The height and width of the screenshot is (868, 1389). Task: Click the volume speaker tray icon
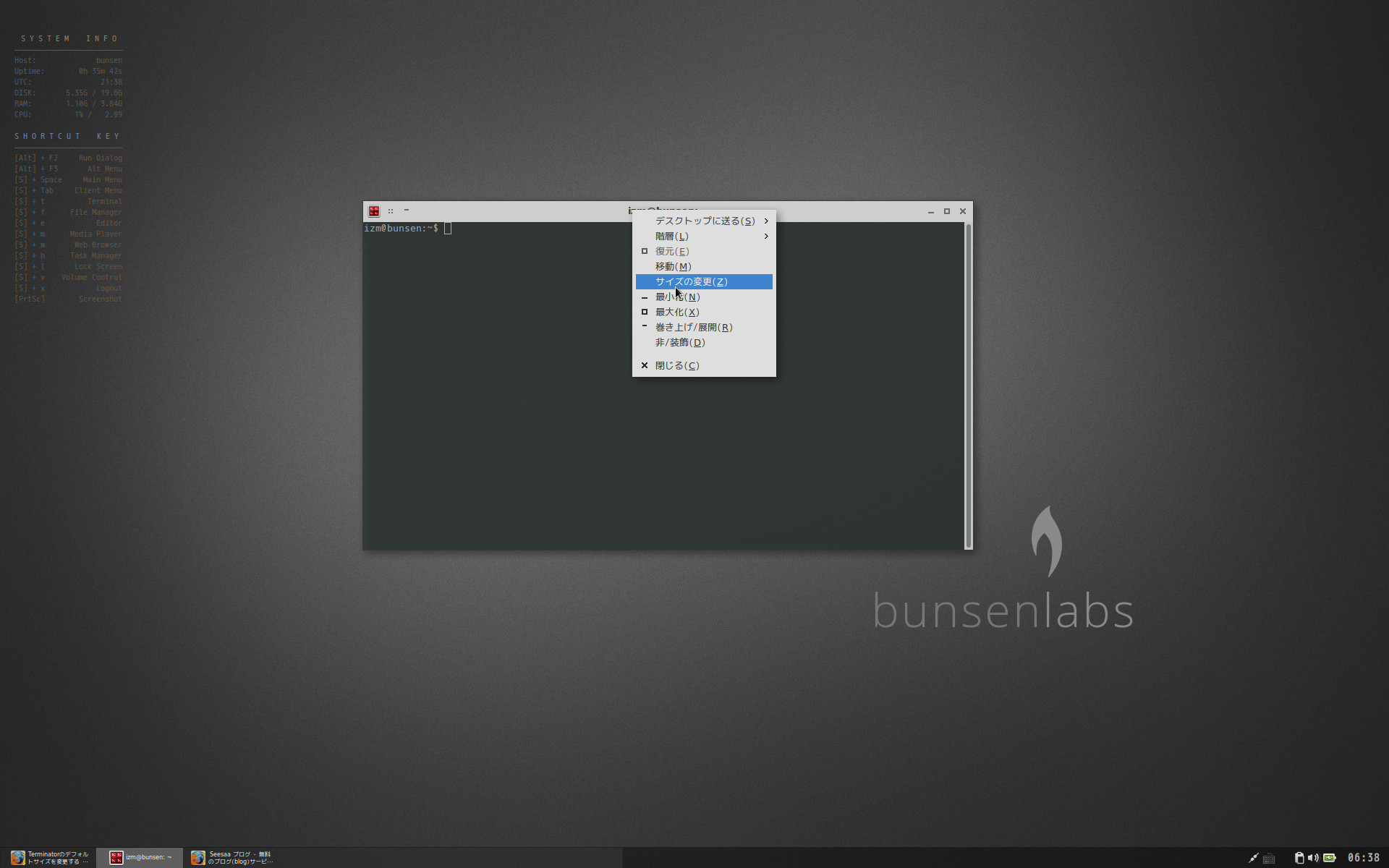tap(1313, 858)
